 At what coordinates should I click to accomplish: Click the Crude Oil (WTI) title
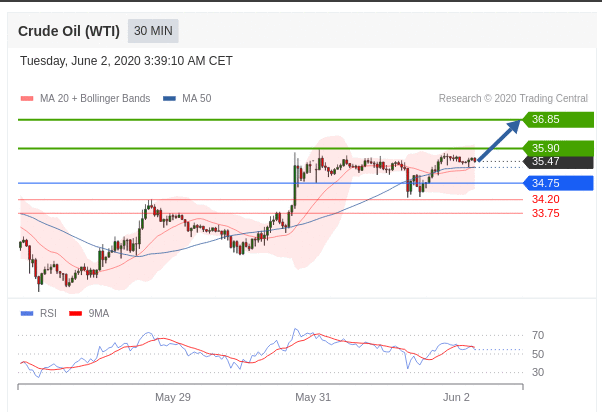coord(69,31)
